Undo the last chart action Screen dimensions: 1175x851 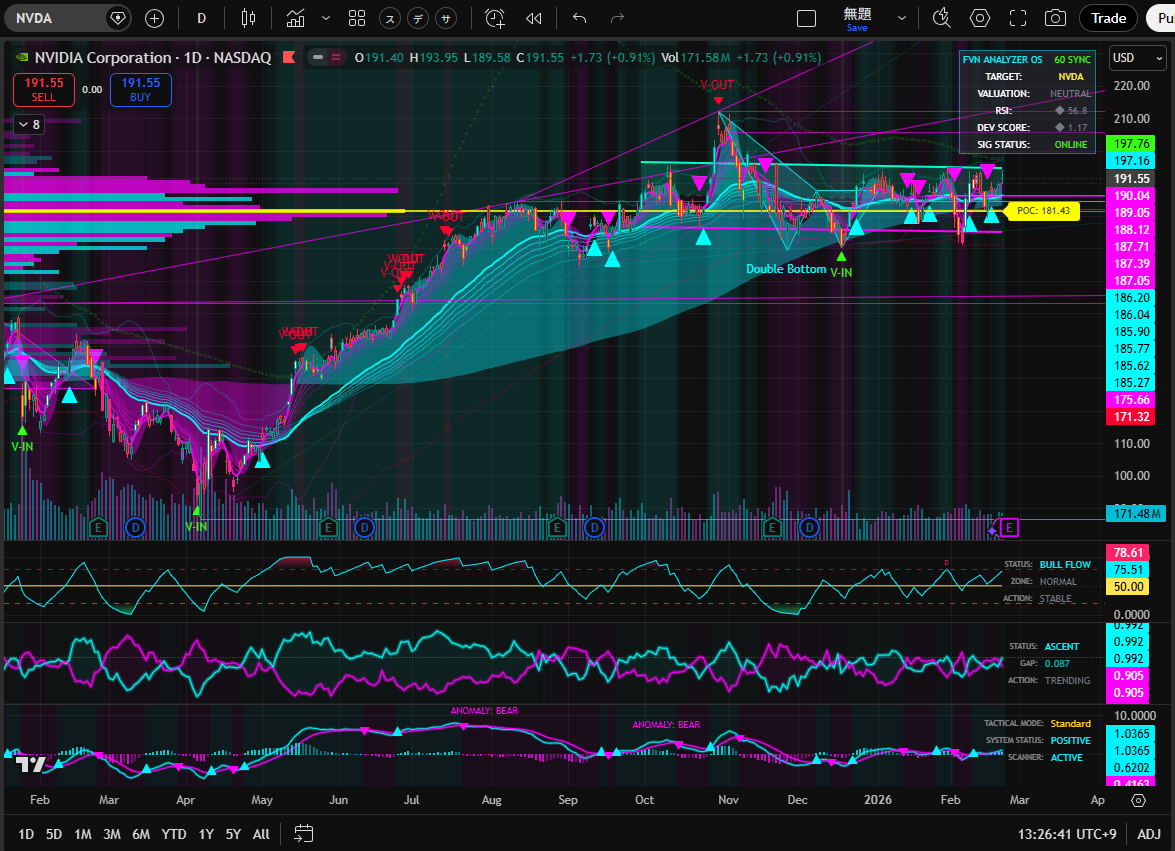(580, 19)
